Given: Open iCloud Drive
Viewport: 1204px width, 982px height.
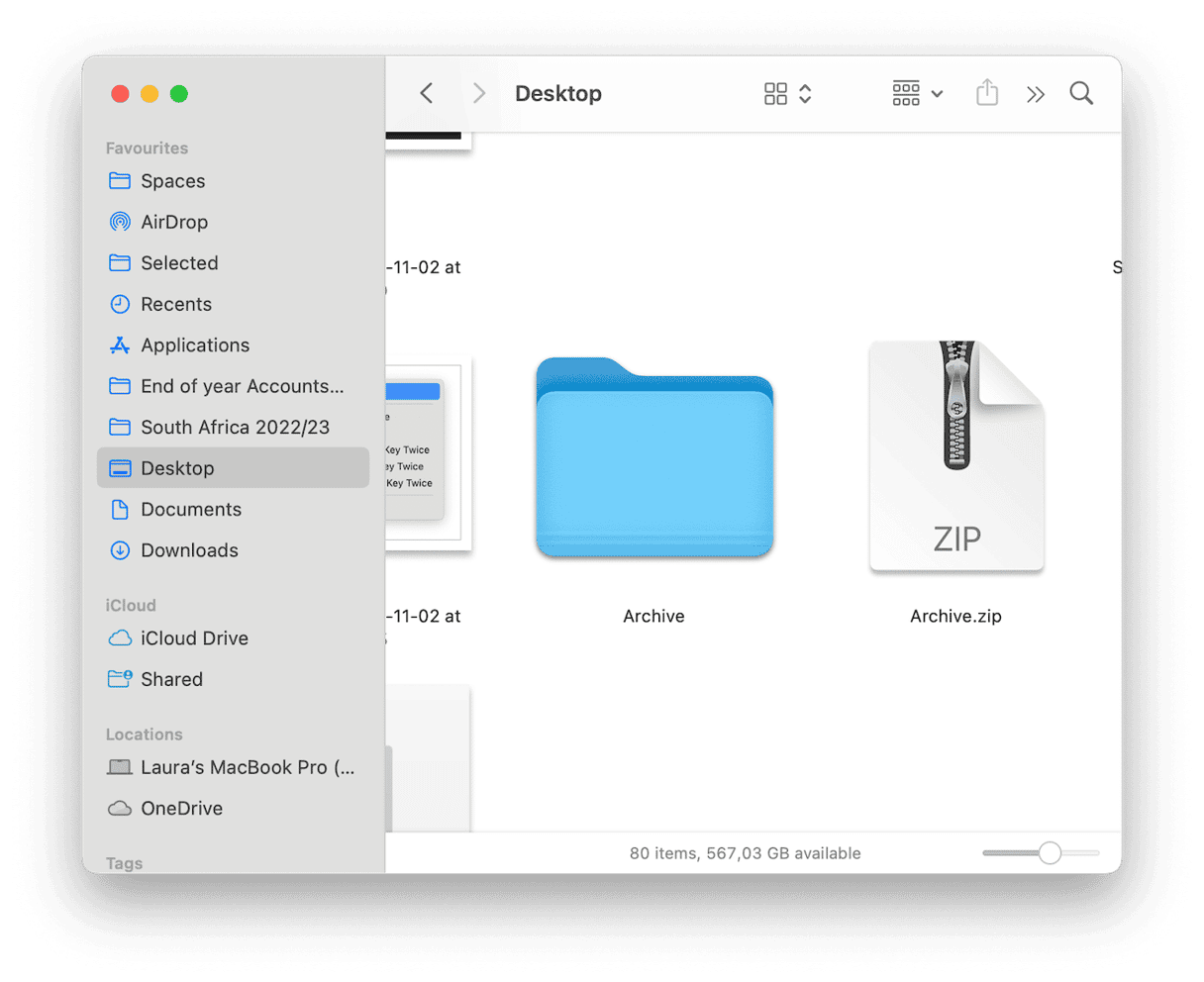Looking at the screenshot, I should [x=194, y=638].
